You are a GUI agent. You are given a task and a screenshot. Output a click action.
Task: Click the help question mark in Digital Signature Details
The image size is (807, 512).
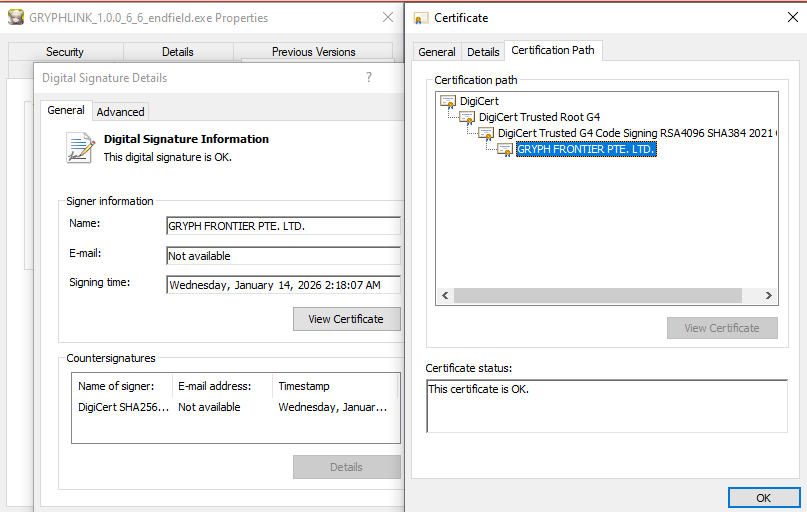click(x=369, y=77)
